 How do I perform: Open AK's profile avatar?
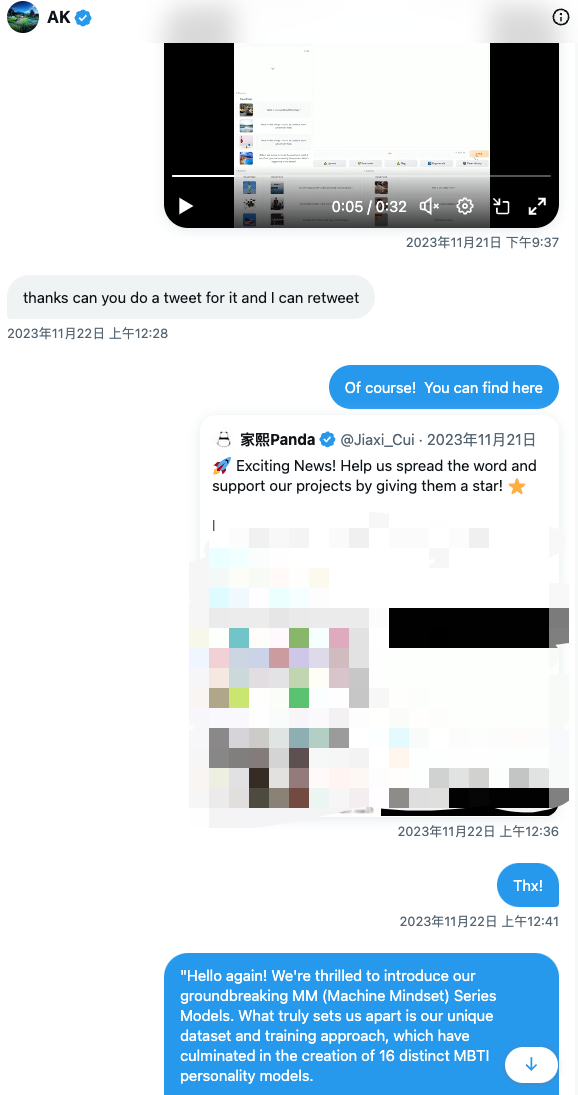pyautogui.click(x=22, y=17)
